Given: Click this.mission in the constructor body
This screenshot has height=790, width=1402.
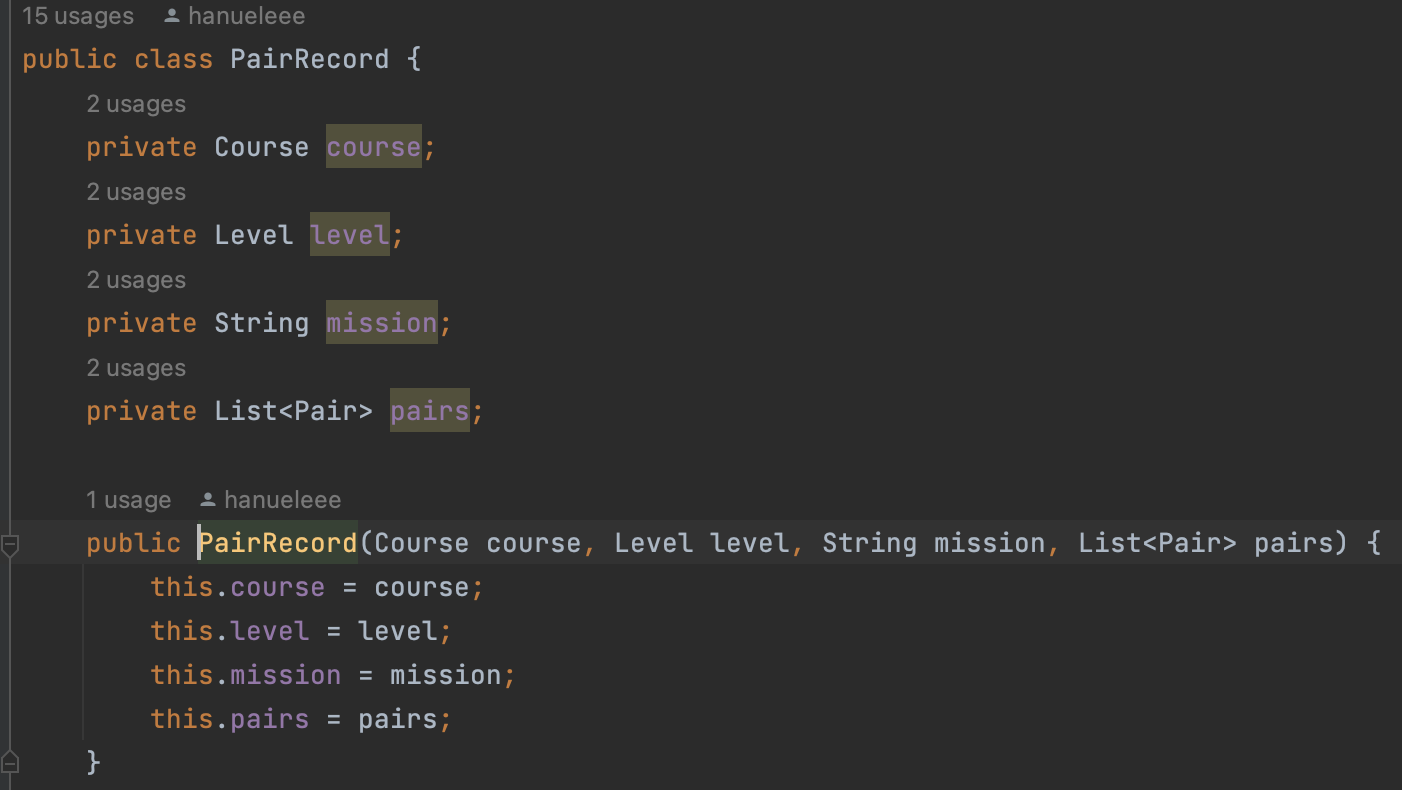Looking at the screenshot, I should 246,675.
